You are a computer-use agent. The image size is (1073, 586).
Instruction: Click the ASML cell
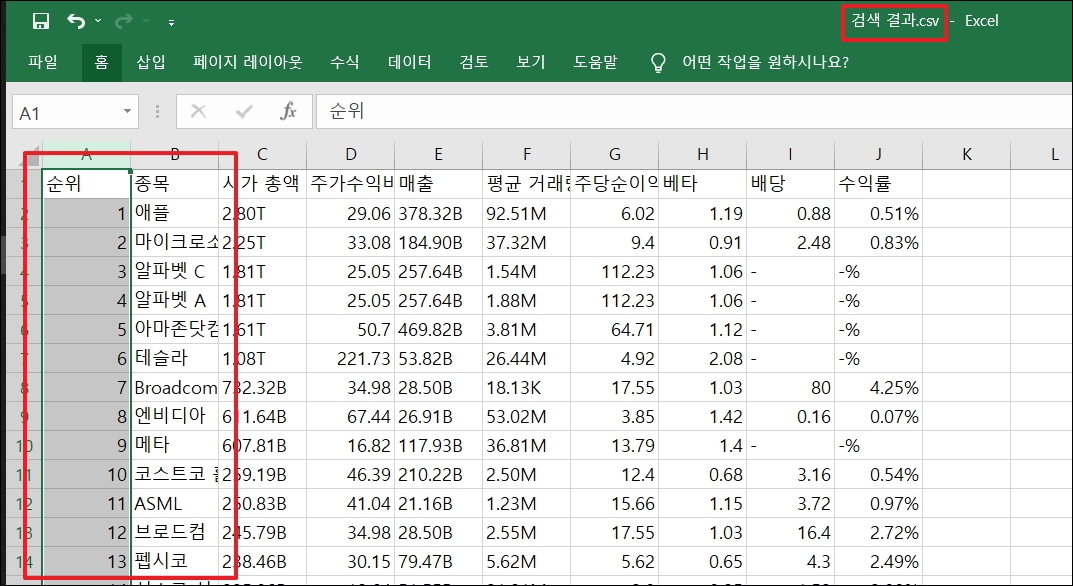(x=174, y=504)
